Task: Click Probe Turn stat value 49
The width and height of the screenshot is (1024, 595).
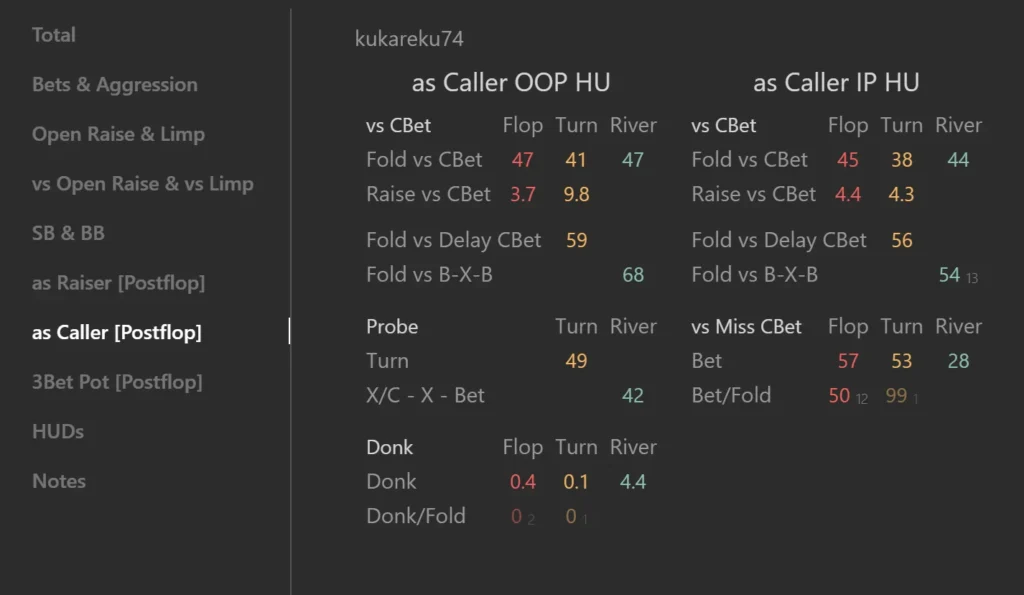Action: point(576,361)
